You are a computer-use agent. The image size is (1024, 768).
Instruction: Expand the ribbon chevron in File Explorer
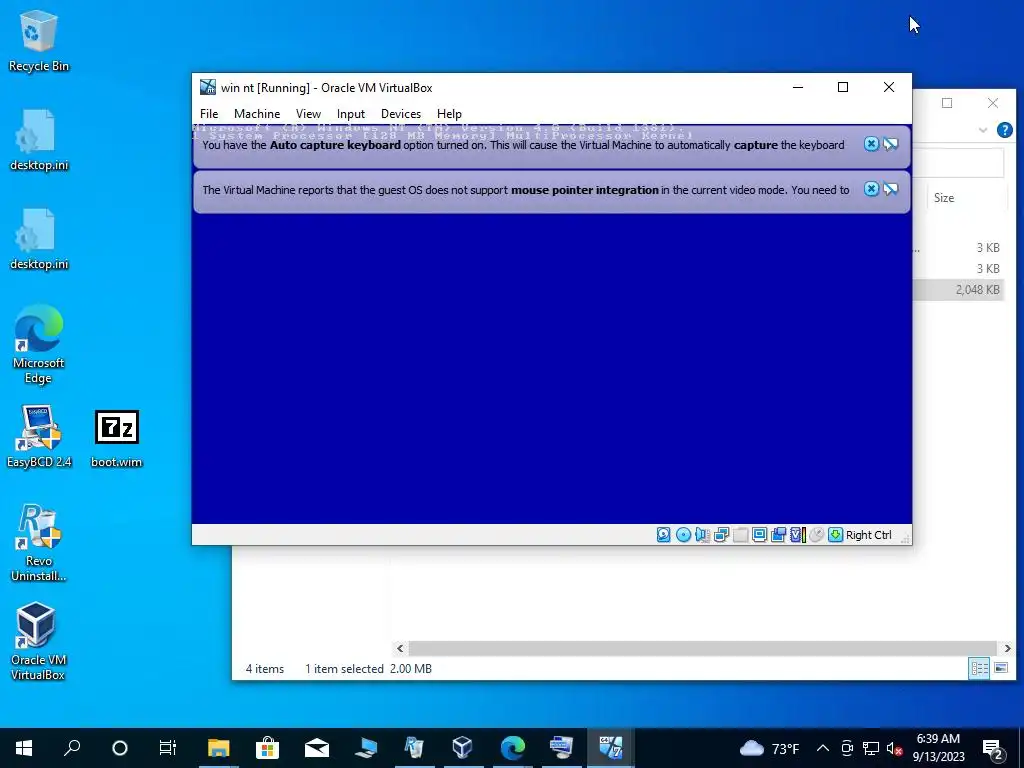click(x=983, y=130)
